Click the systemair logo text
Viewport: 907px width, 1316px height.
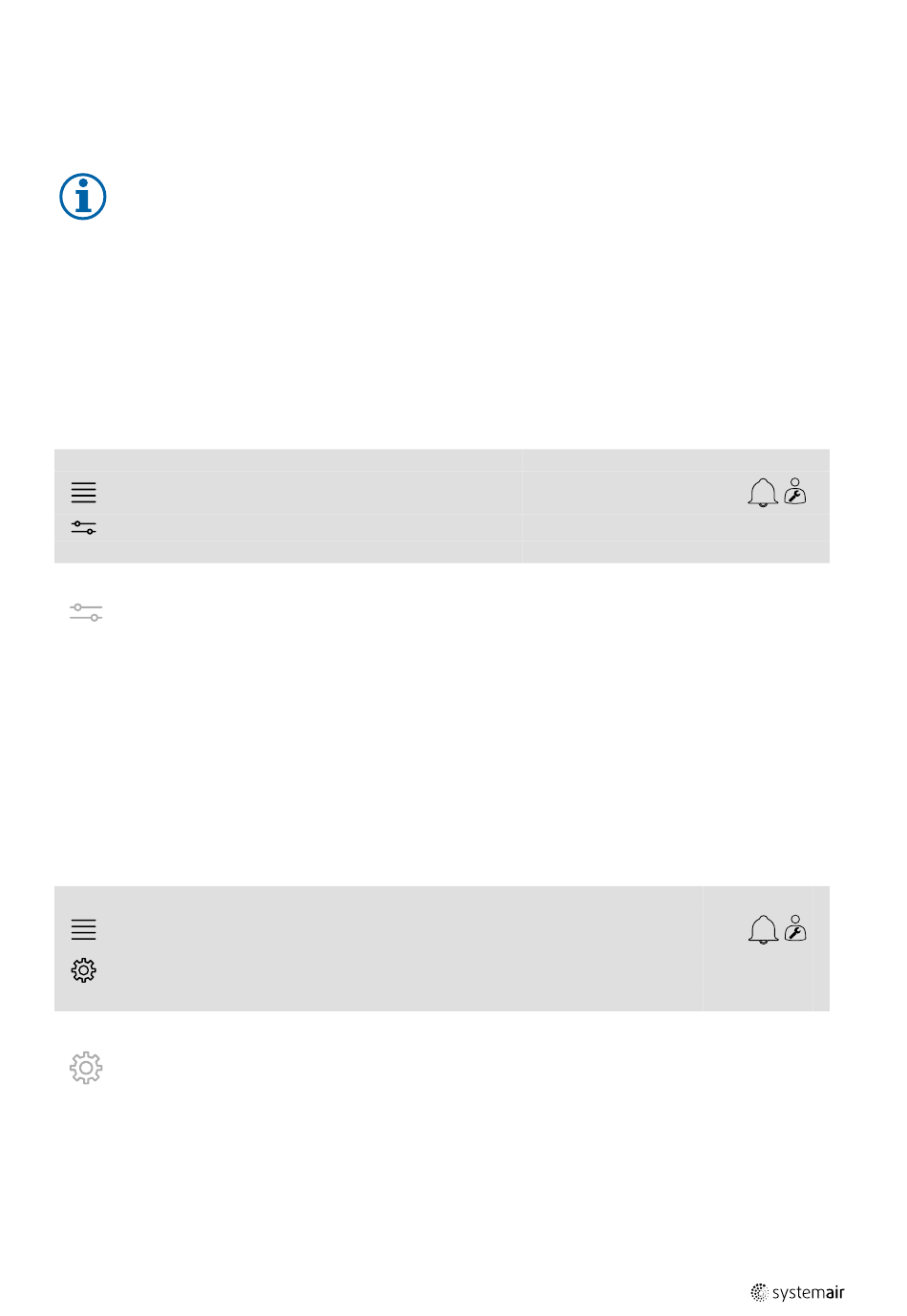[809, 1293]
